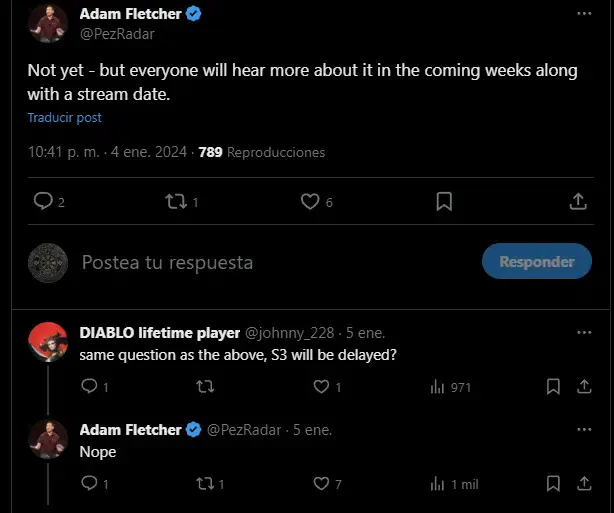View analytics on the Nope reply

(437, 484)
